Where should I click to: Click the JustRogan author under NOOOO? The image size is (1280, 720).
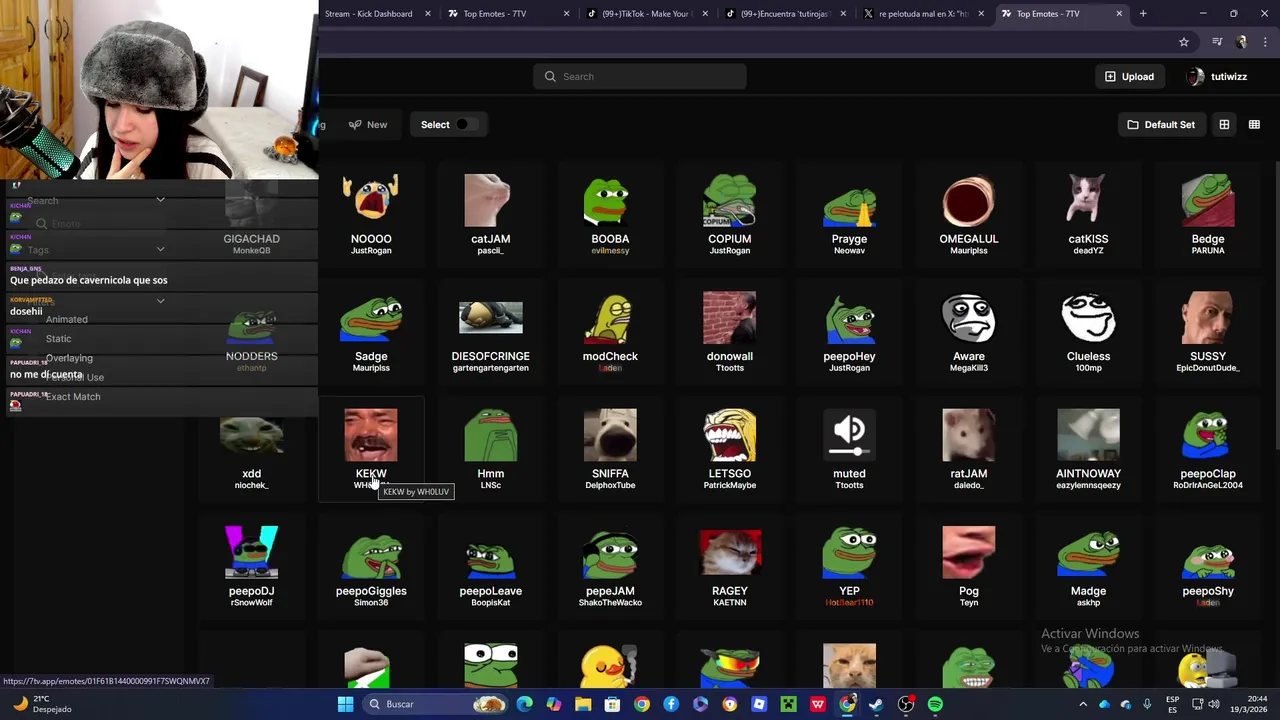pyautogui.click(x=371, y=251)
